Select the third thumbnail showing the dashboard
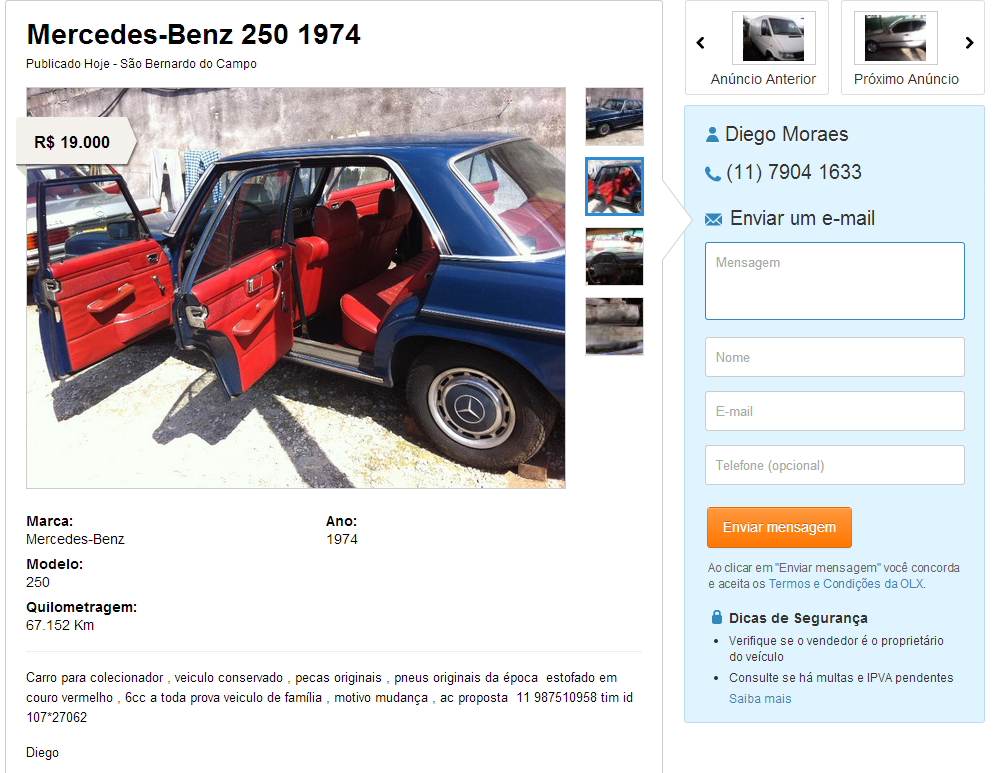This screenshot has width=996, height=773. click(x=614, y=257)
